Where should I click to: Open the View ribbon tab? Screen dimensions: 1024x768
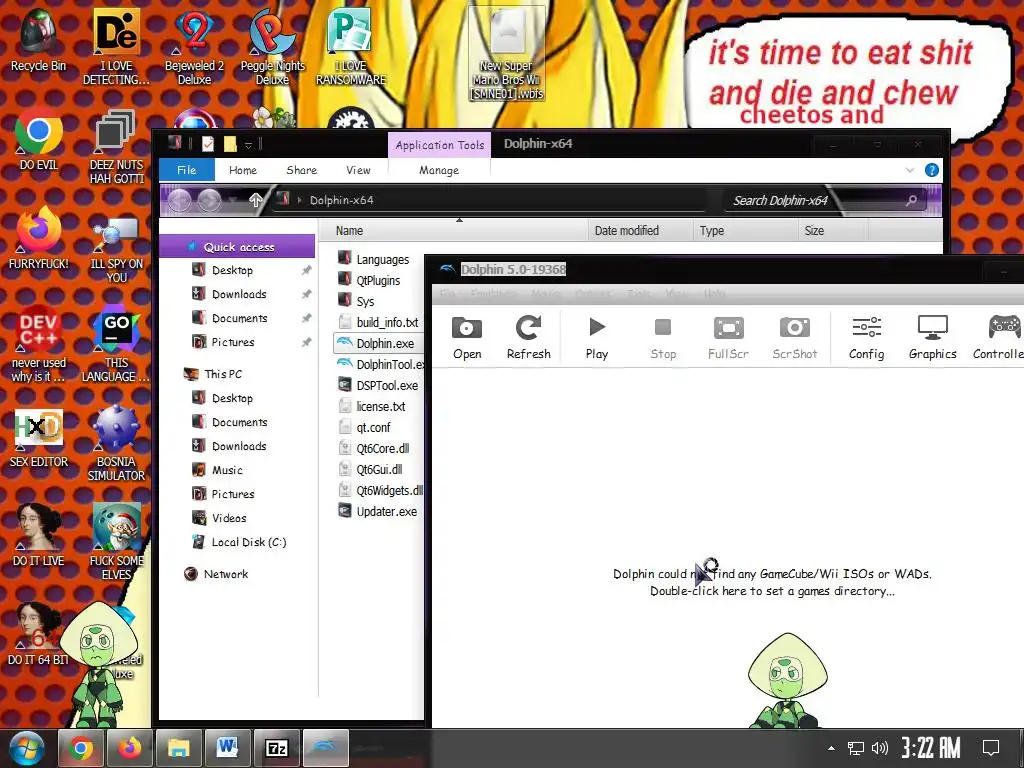coord(358,170)
